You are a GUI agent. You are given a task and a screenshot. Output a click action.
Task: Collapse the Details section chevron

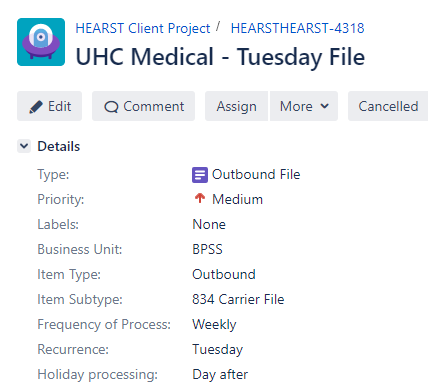point(24,146)
